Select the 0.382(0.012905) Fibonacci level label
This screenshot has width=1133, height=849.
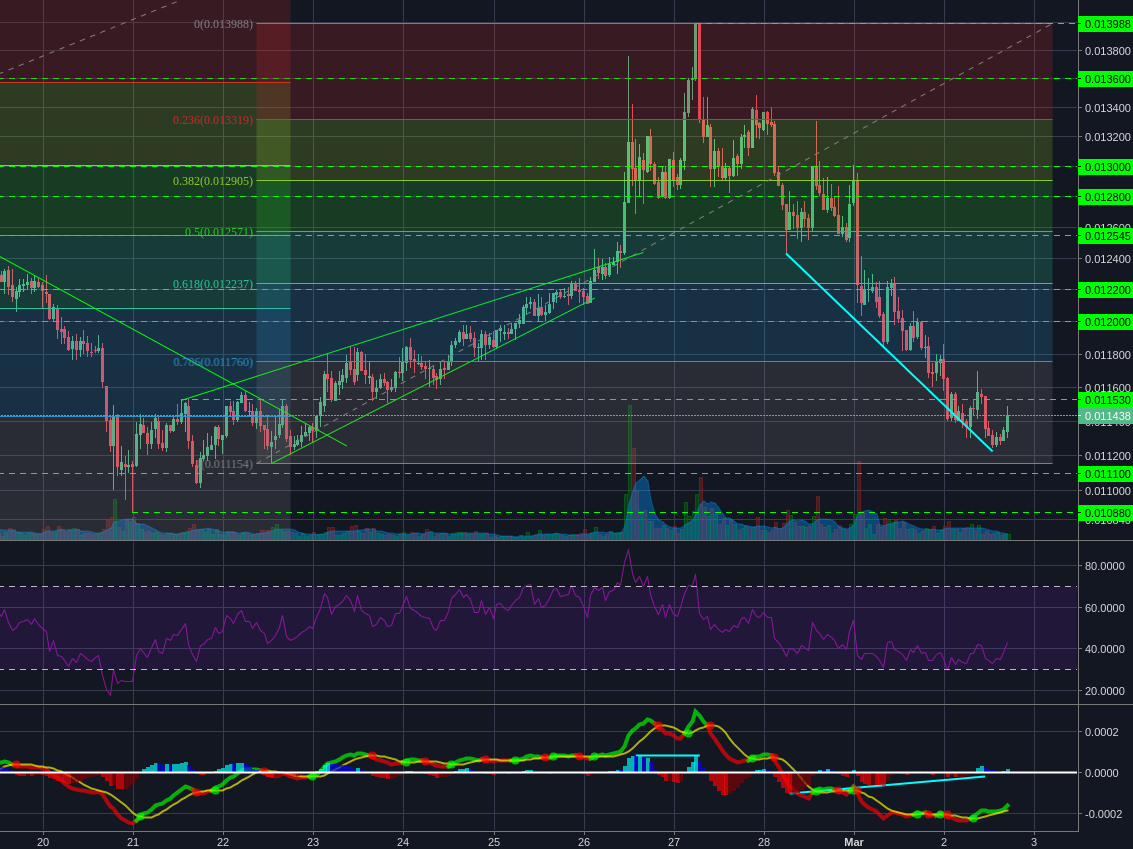[x=213, y=181]
